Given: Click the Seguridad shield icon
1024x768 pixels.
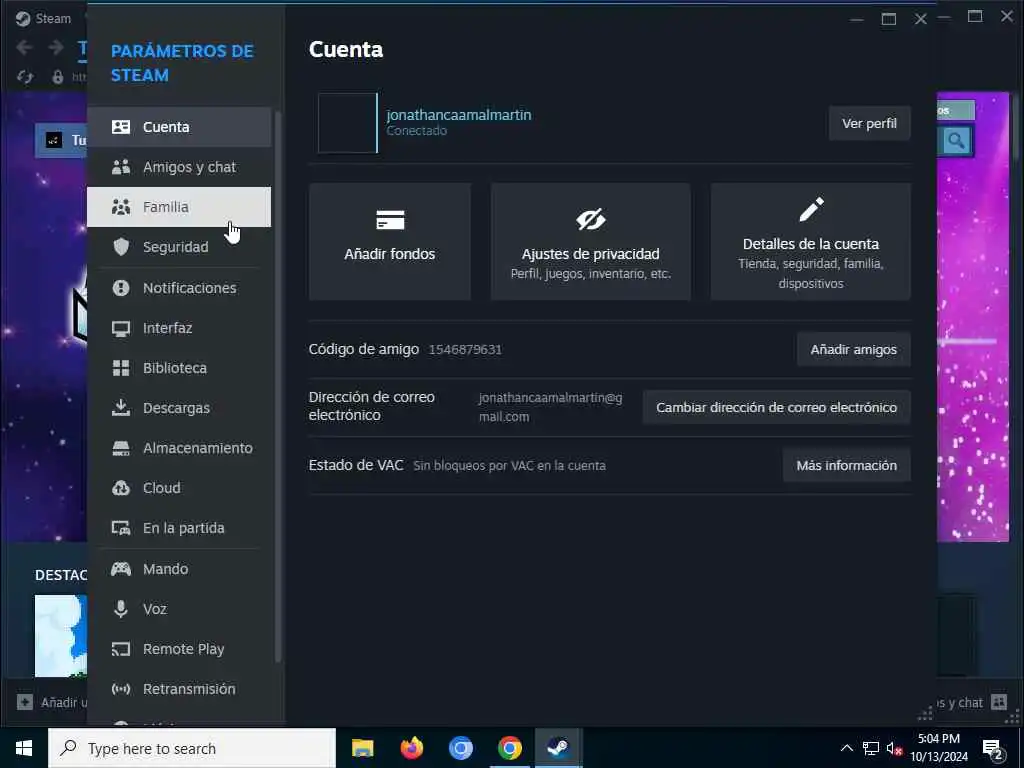Looking at the screenshot, I should (121, 247).
